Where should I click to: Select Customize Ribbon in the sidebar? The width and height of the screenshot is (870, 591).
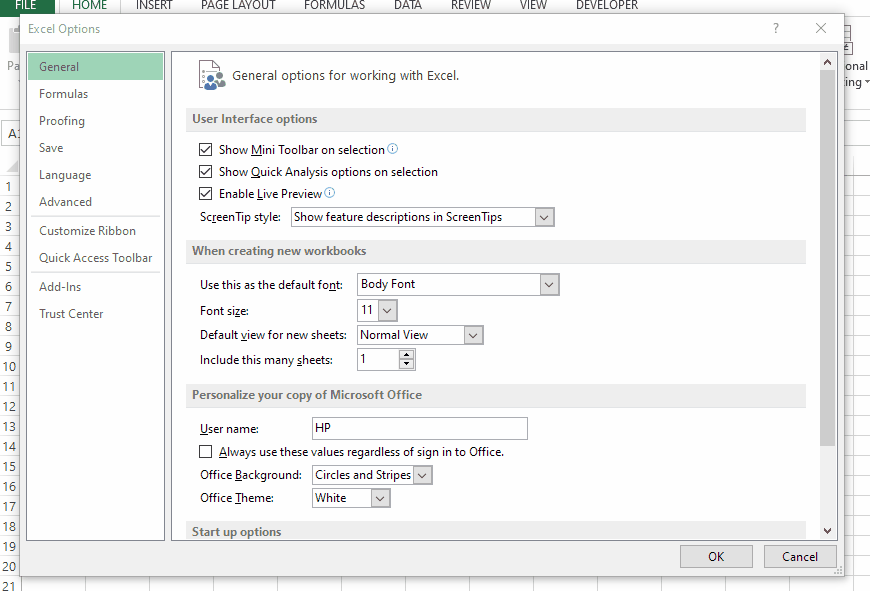[95, 231]
